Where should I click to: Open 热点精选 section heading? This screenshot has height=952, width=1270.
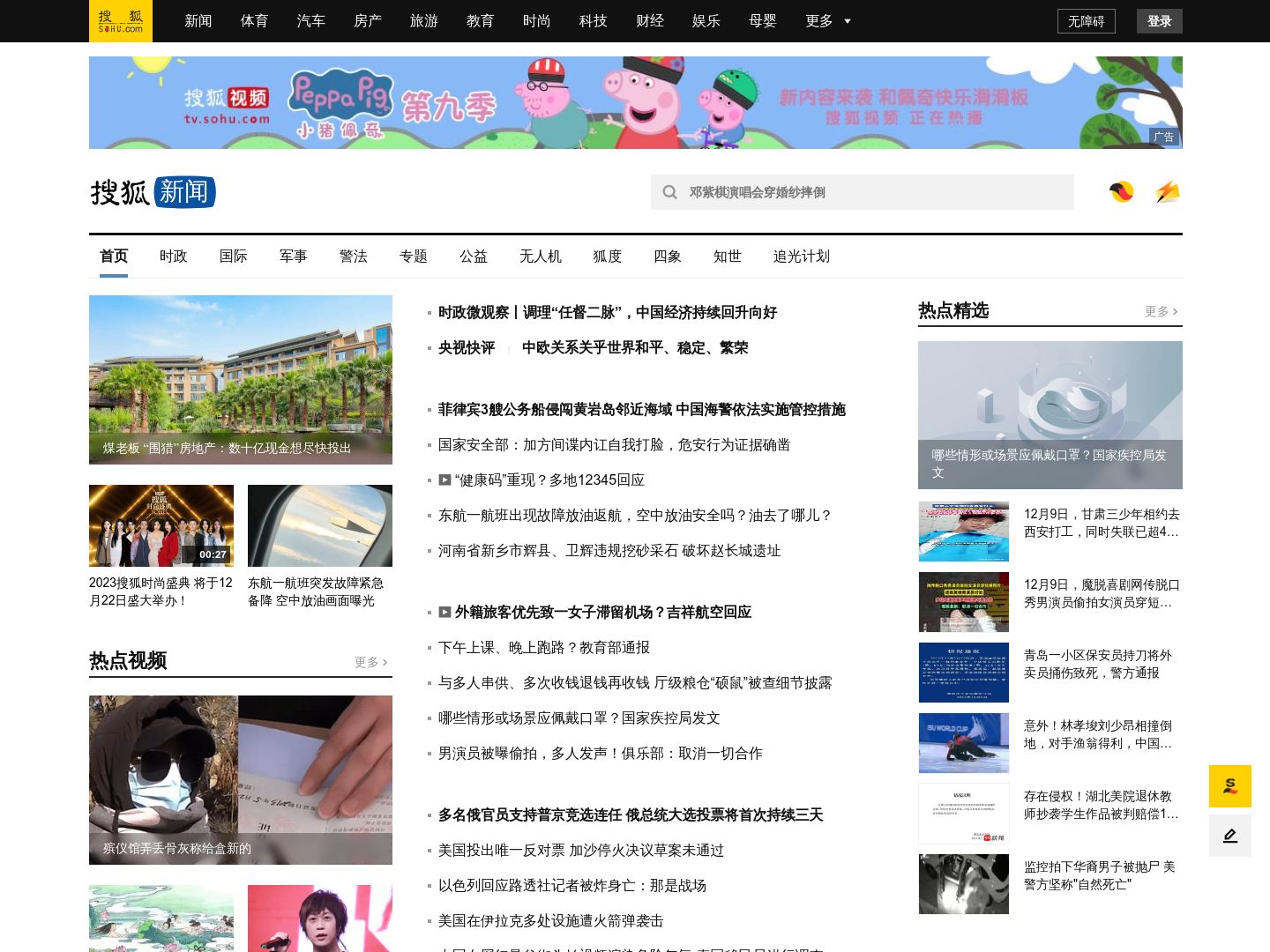[953, 310]
